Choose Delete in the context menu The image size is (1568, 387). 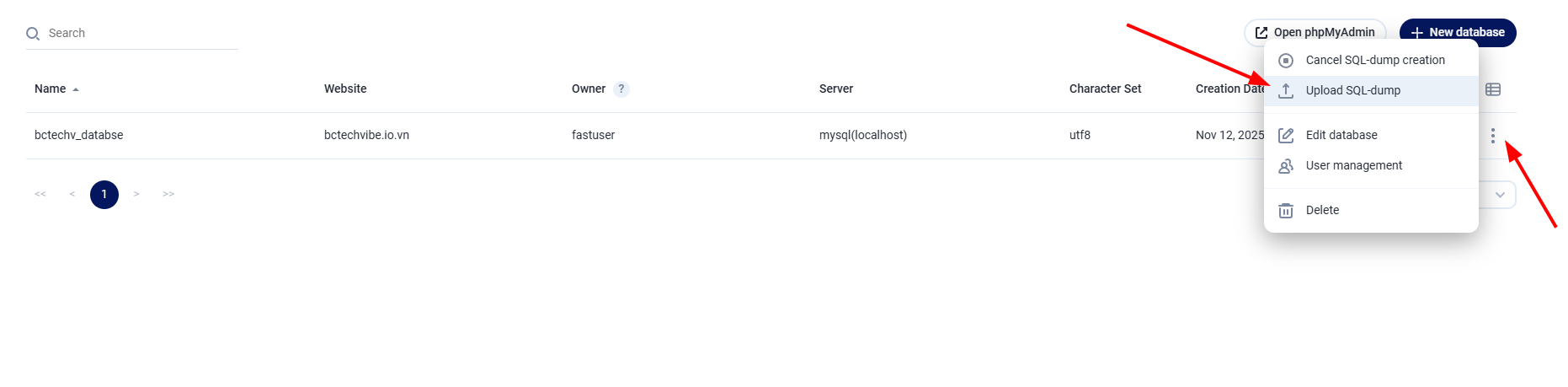(x=1321, y=210)
